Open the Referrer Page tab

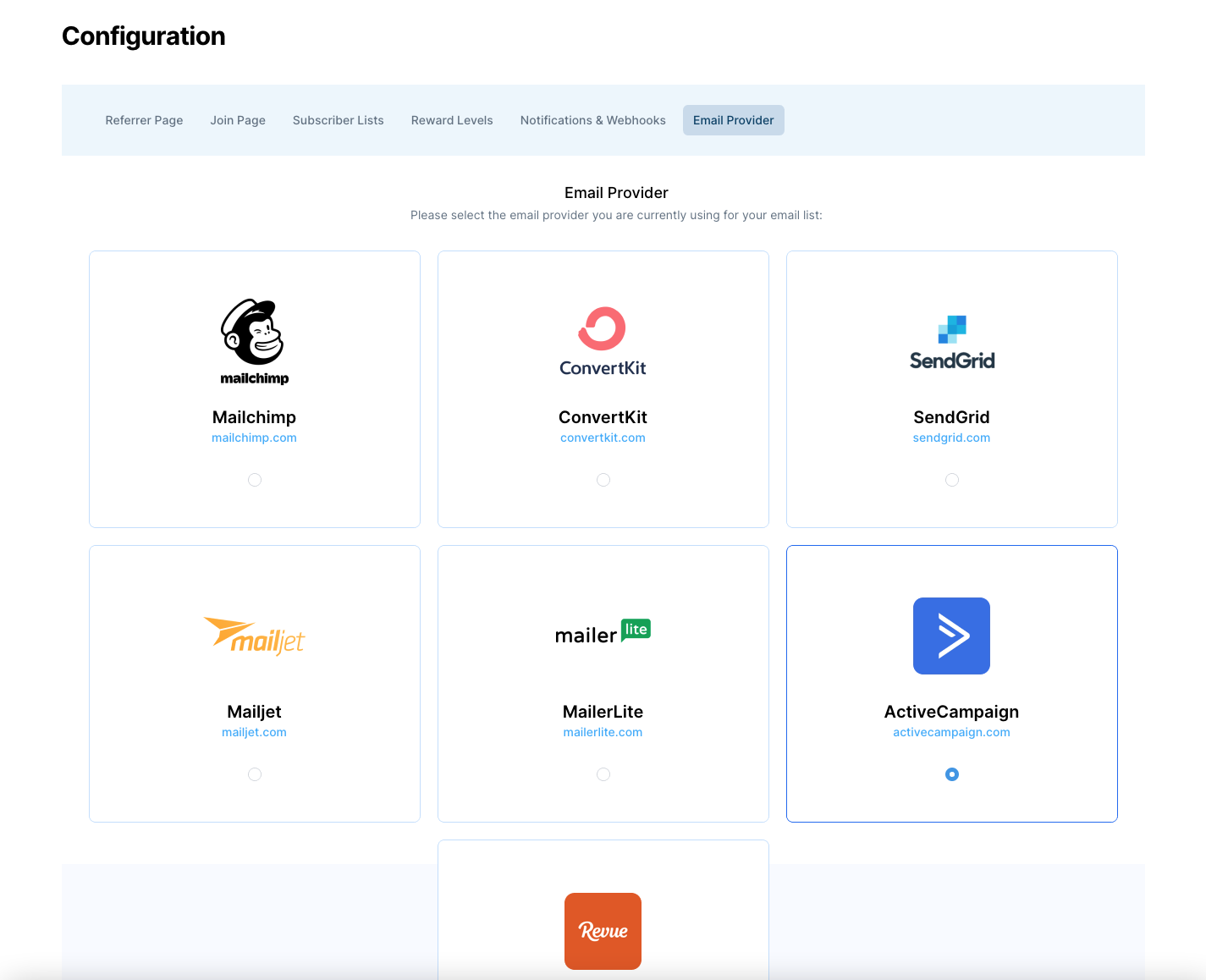coord(144,120)
